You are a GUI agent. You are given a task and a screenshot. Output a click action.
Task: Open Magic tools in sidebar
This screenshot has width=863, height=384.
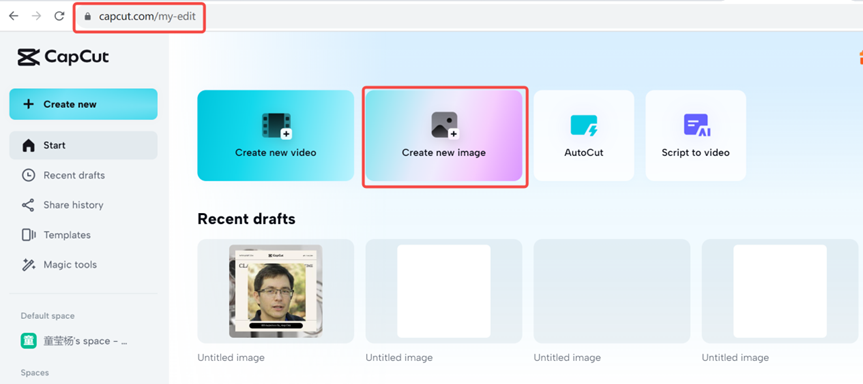83,265
